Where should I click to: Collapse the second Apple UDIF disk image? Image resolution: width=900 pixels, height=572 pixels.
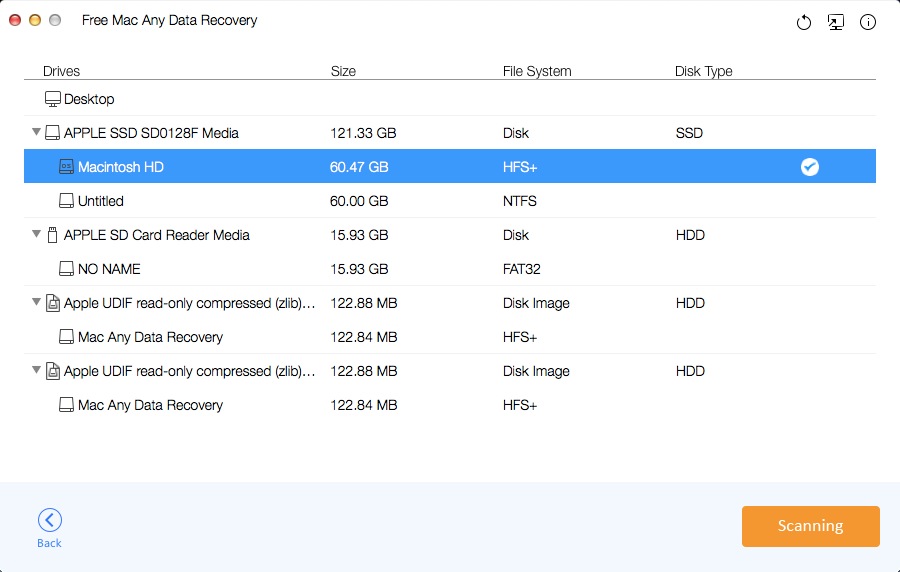pos(37,371)
